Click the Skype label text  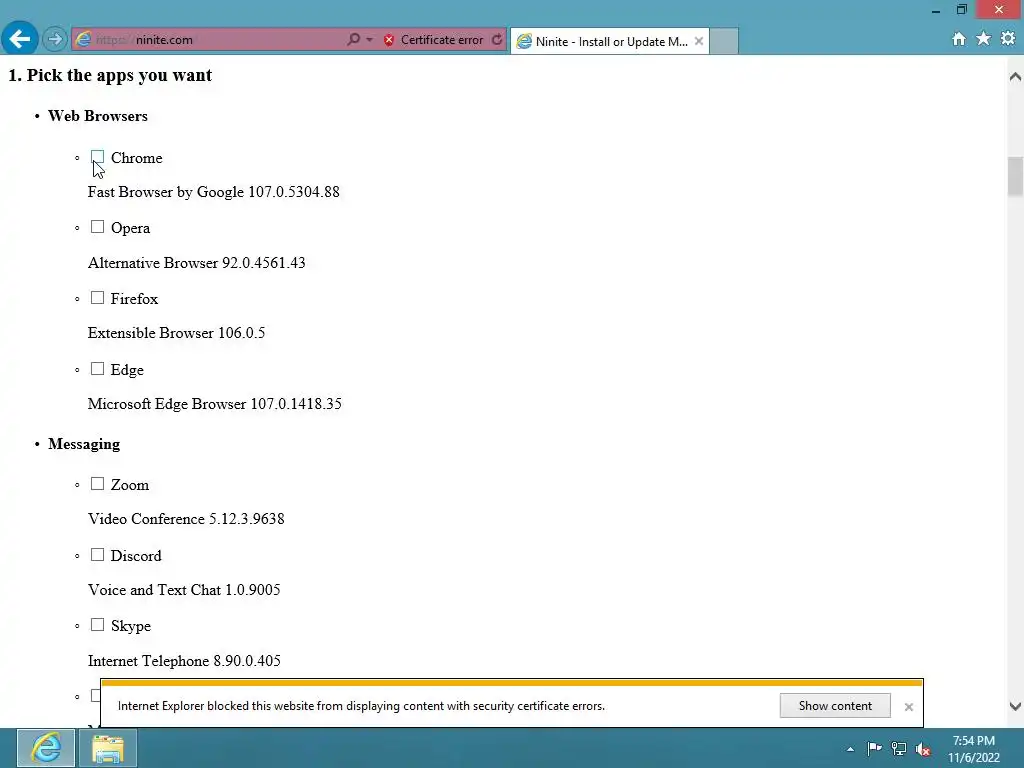[x=131, y=626]
